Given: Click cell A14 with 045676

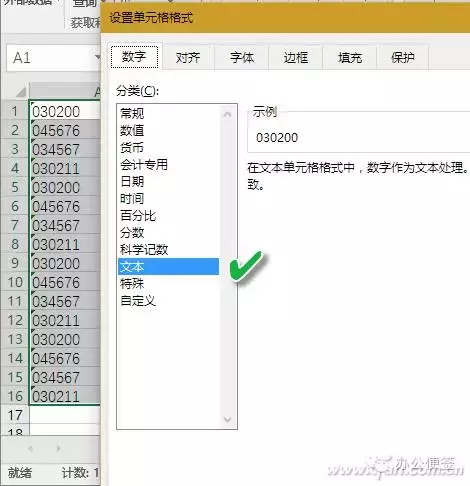Looking at the screenshot, I should [65, 358].
